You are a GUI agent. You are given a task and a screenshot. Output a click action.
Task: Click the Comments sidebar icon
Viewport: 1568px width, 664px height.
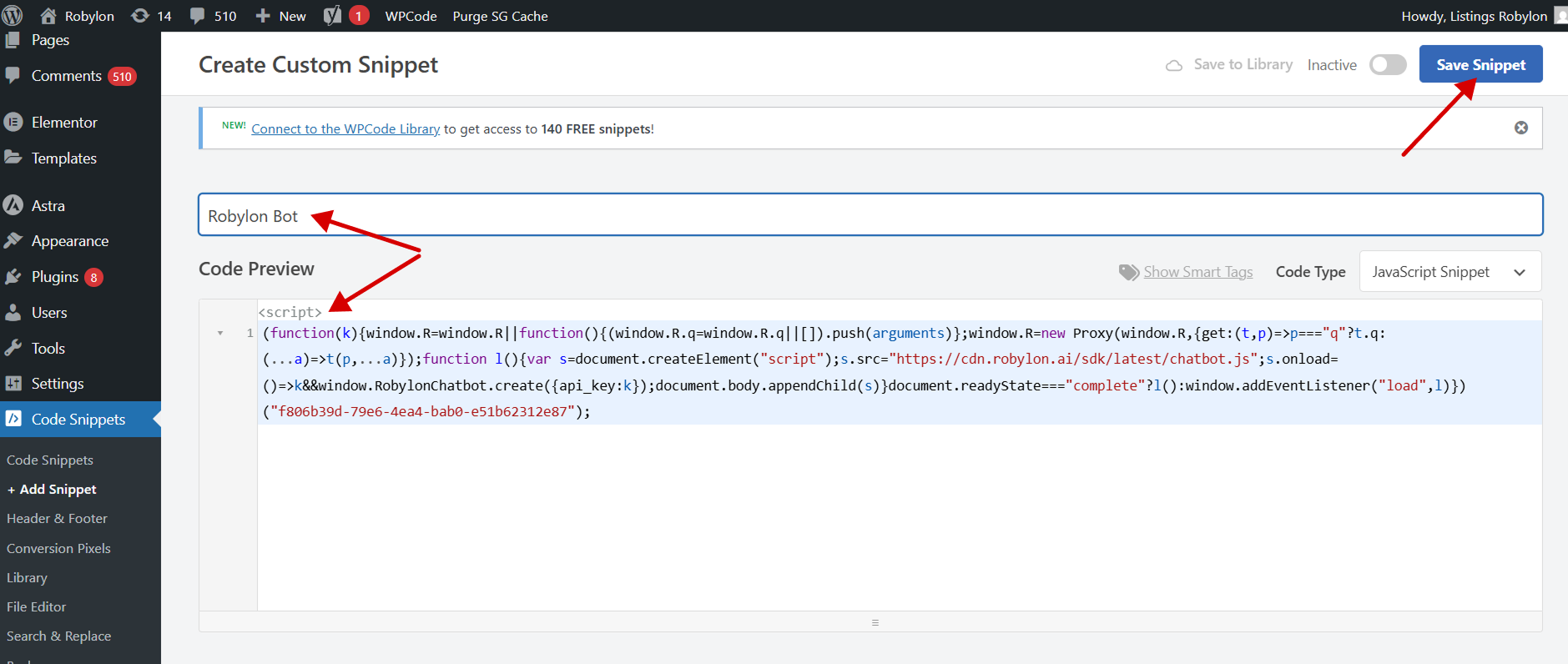point(13,76)
